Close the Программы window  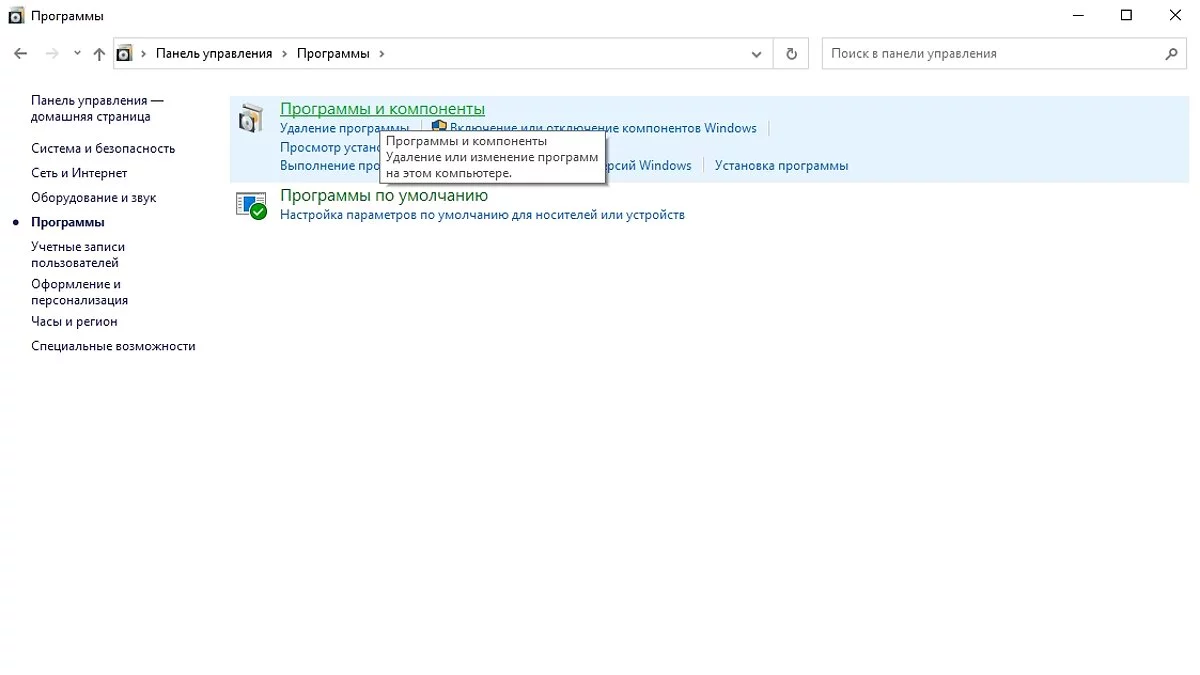point(1175,15)
